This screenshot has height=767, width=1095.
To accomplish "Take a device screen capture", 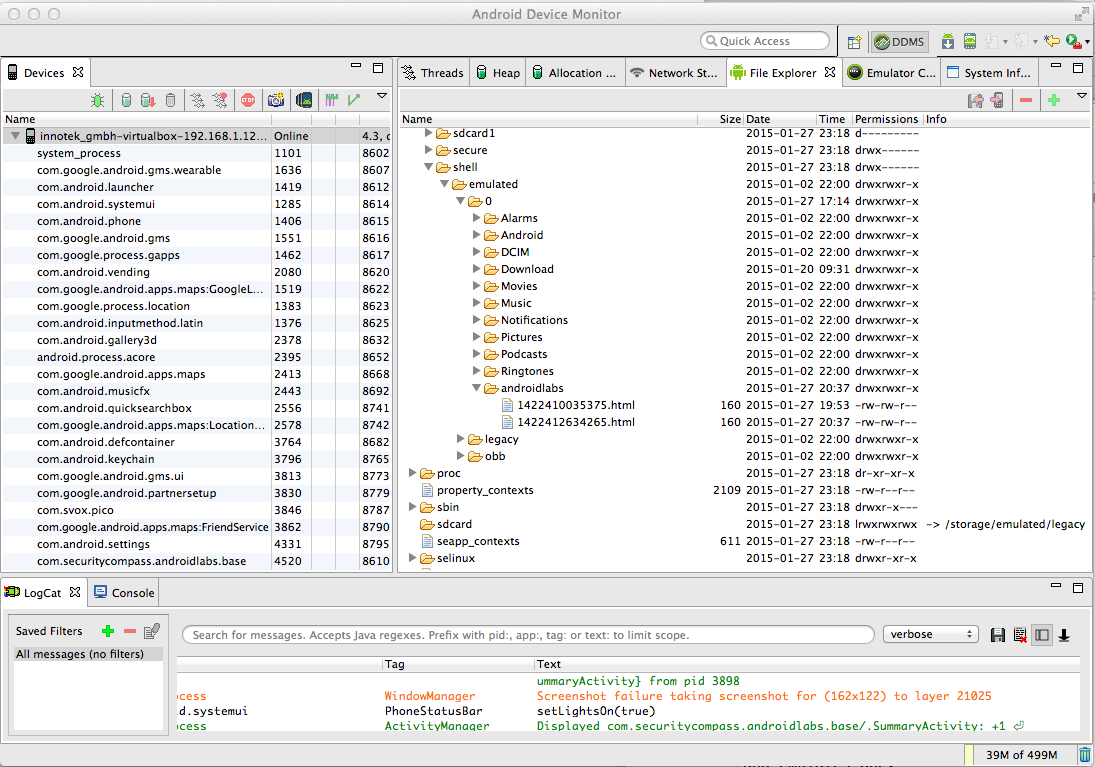I will click(276, 100).
